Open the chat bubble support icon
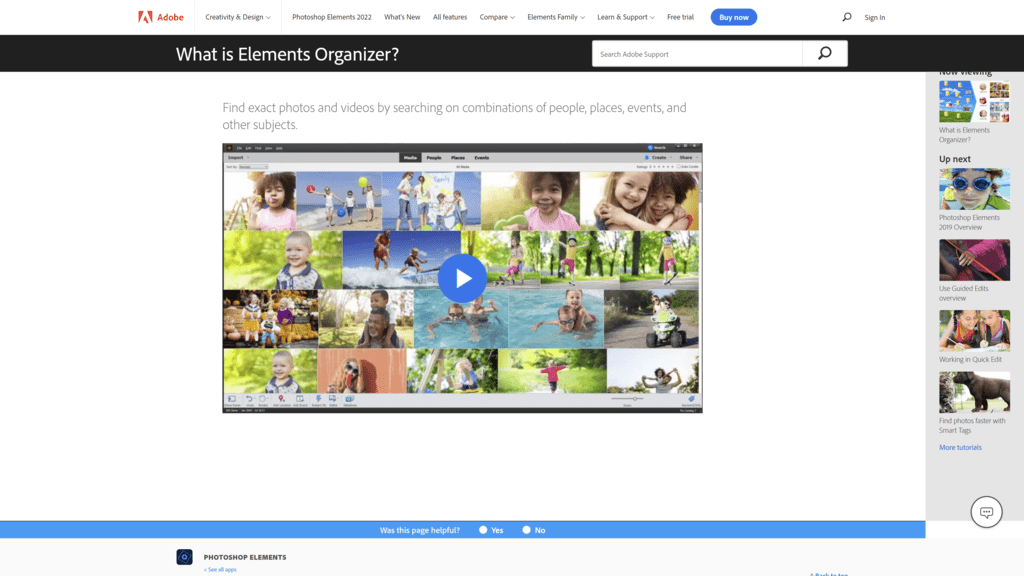Image resolution: width=1024 pixels, height=576 pixels. [x=986, y=512]
